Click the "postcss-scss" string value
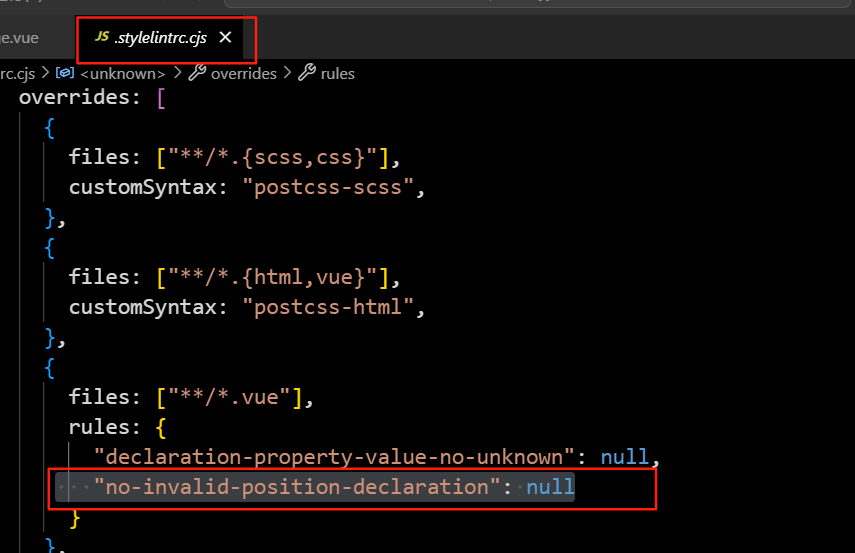855x553 pixels. click(328, 187)
